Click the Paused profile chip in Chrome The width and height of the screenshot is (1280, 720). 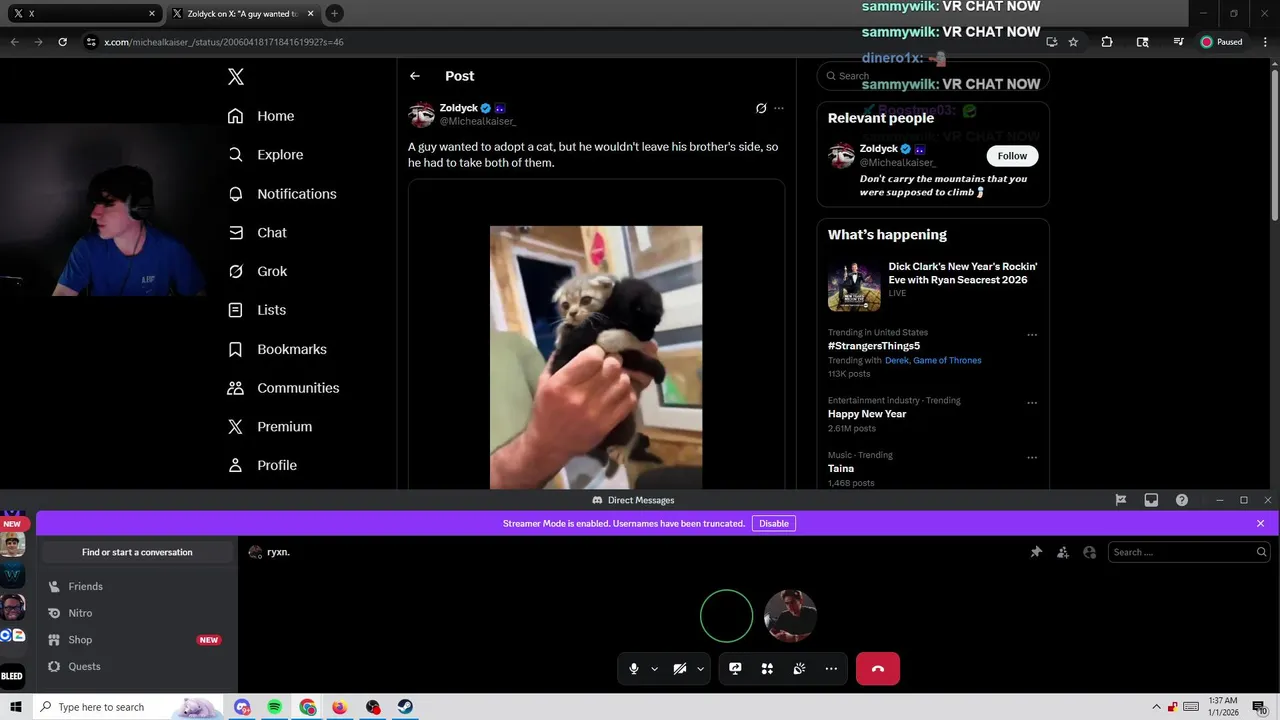[1222, 42]
